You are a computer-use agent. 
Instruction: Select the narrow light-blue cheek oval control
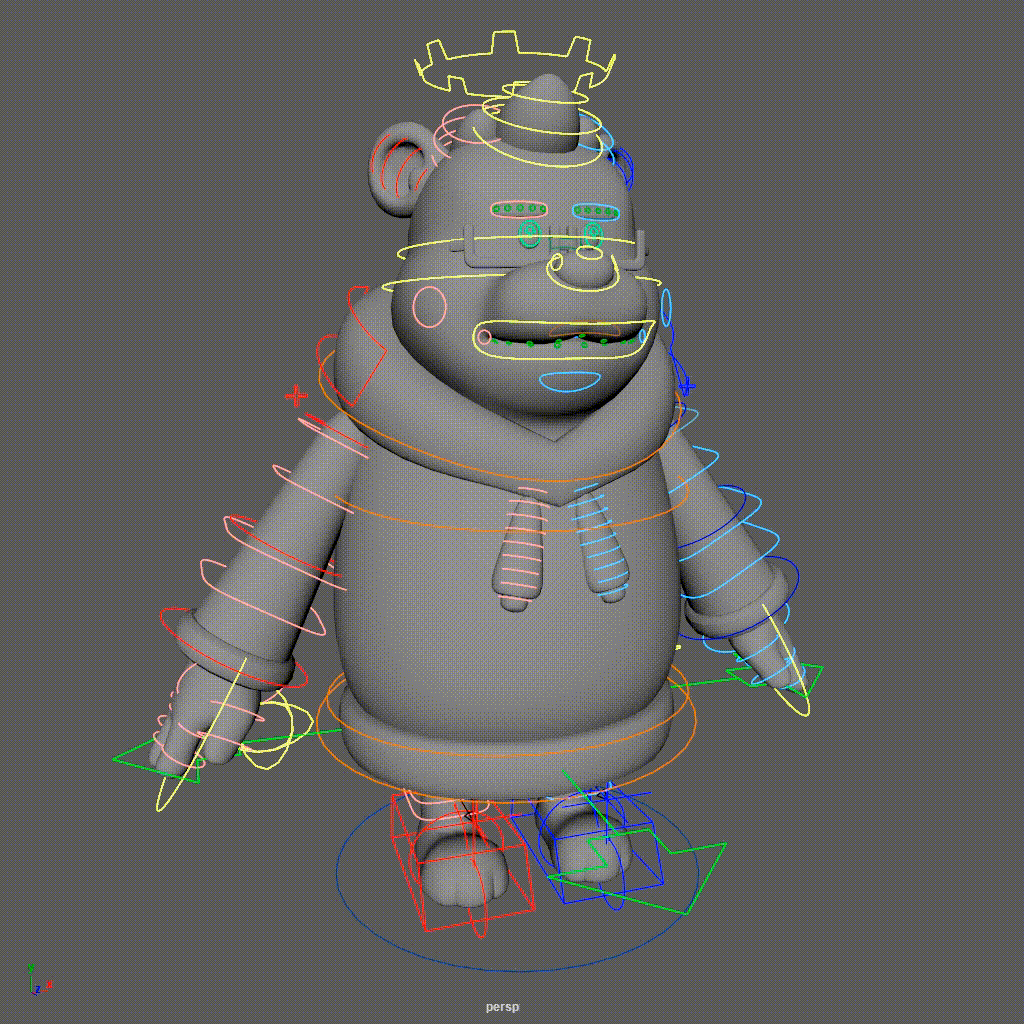coord(666,306)
